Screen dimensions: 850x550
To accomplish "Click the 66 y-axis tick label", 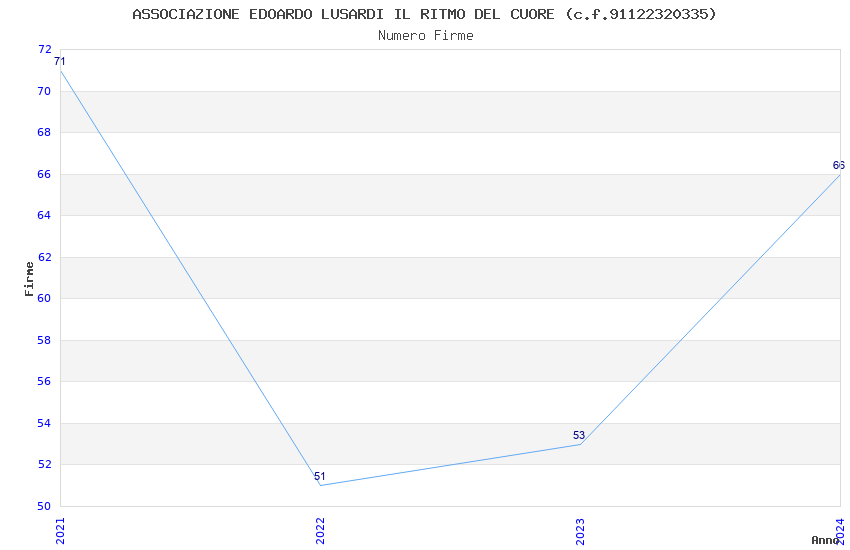I will [x=44, y=174].
